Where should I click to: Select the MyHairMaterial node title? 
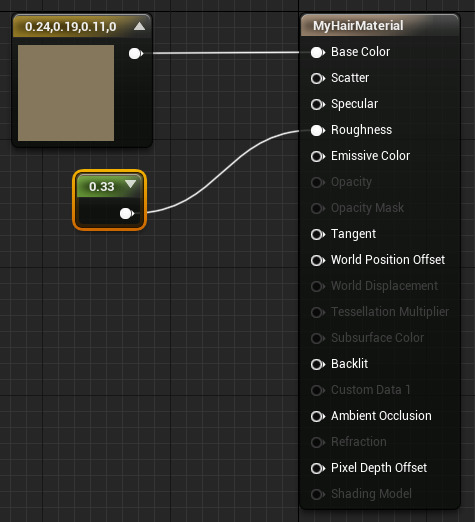tap(358, 26)
